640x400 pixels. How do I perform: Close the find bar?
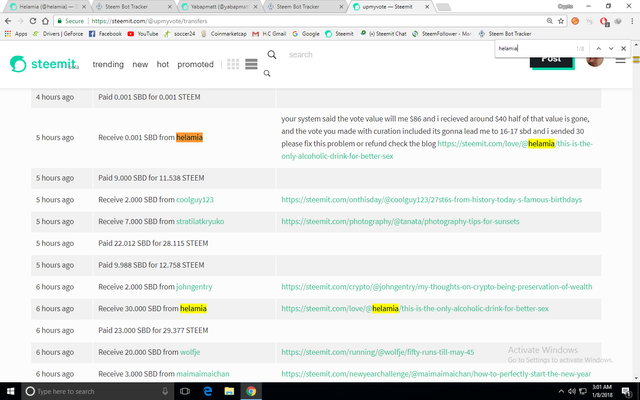coord(623,48)
